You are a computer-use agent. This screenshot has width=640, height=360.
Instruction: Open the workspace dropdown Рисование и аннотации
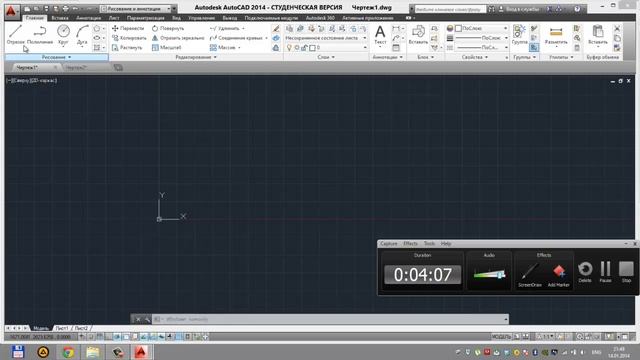pyautogui.click(x=138, y=9)
